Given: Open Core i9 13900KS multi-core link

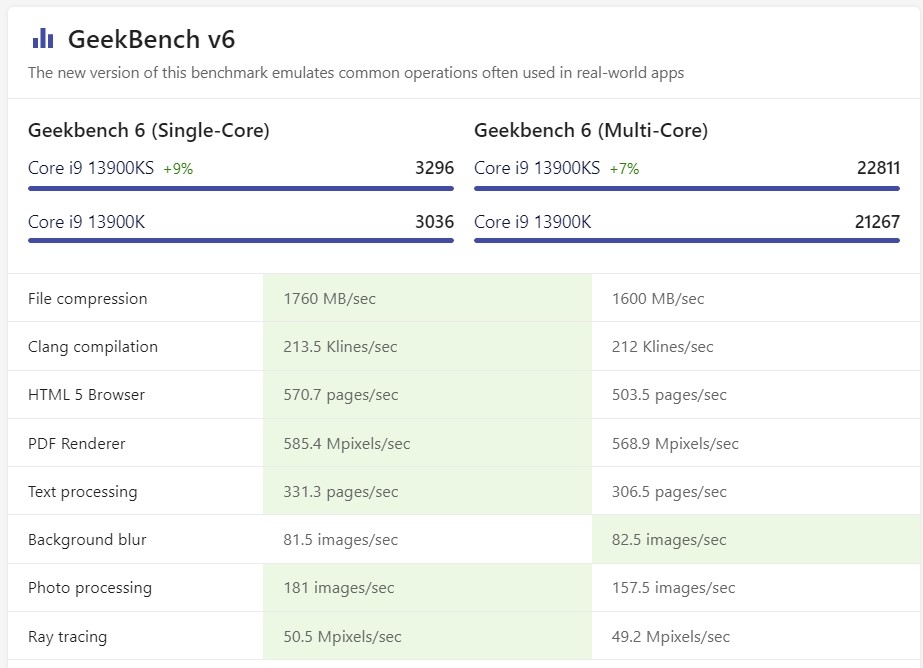Looking at the screenshot, I should click(537, 168).
